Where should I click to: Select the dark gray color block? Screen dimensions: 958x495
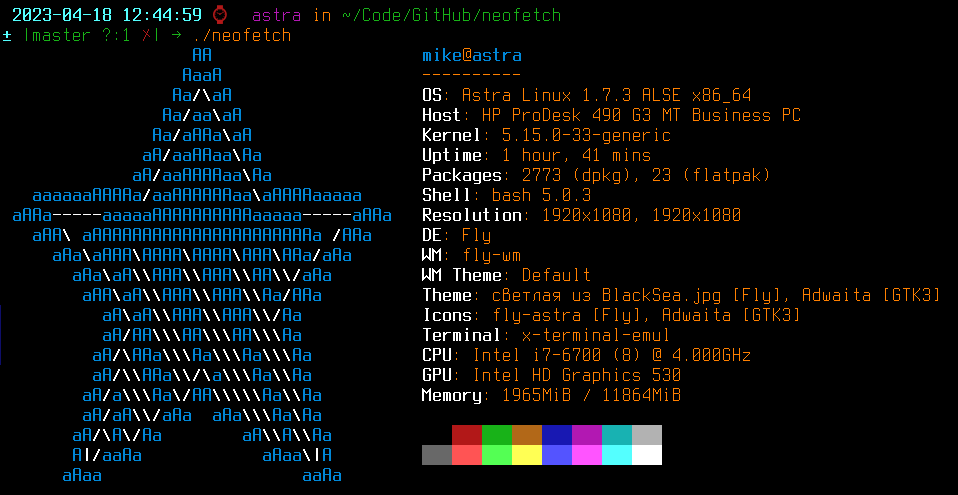[437, 455]
